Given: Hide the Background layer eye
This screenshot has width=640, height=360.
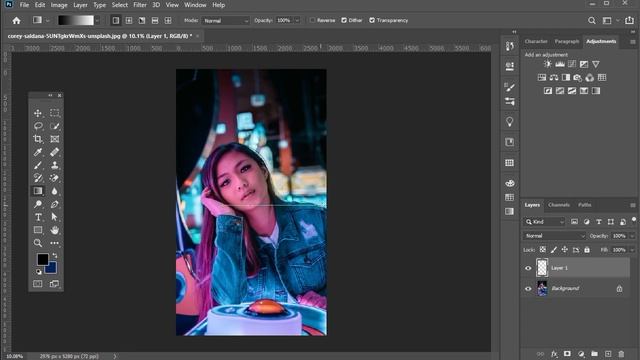Looking at the screenshot, I should tap(528, 289).
